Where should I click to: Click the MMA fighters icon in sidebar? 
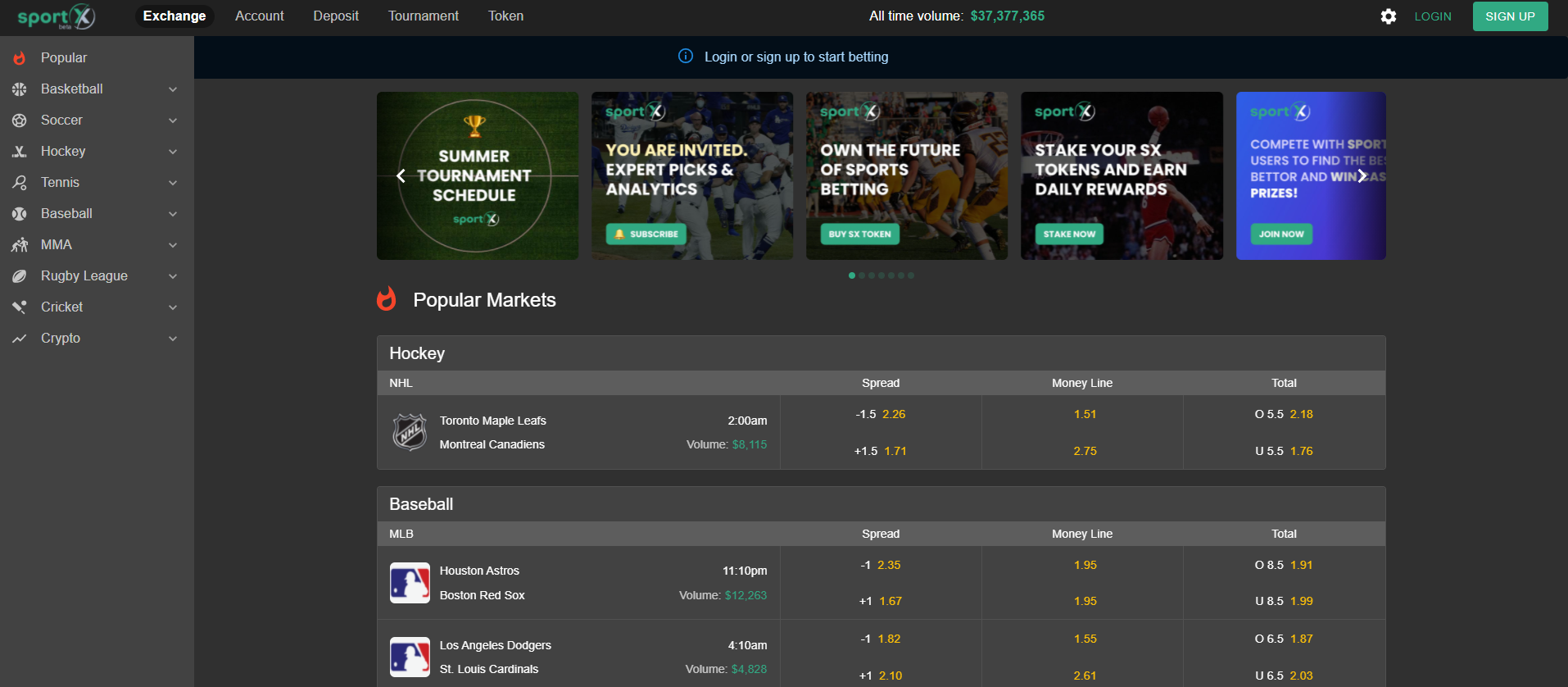pyautogui.click(x=20, y=245)
